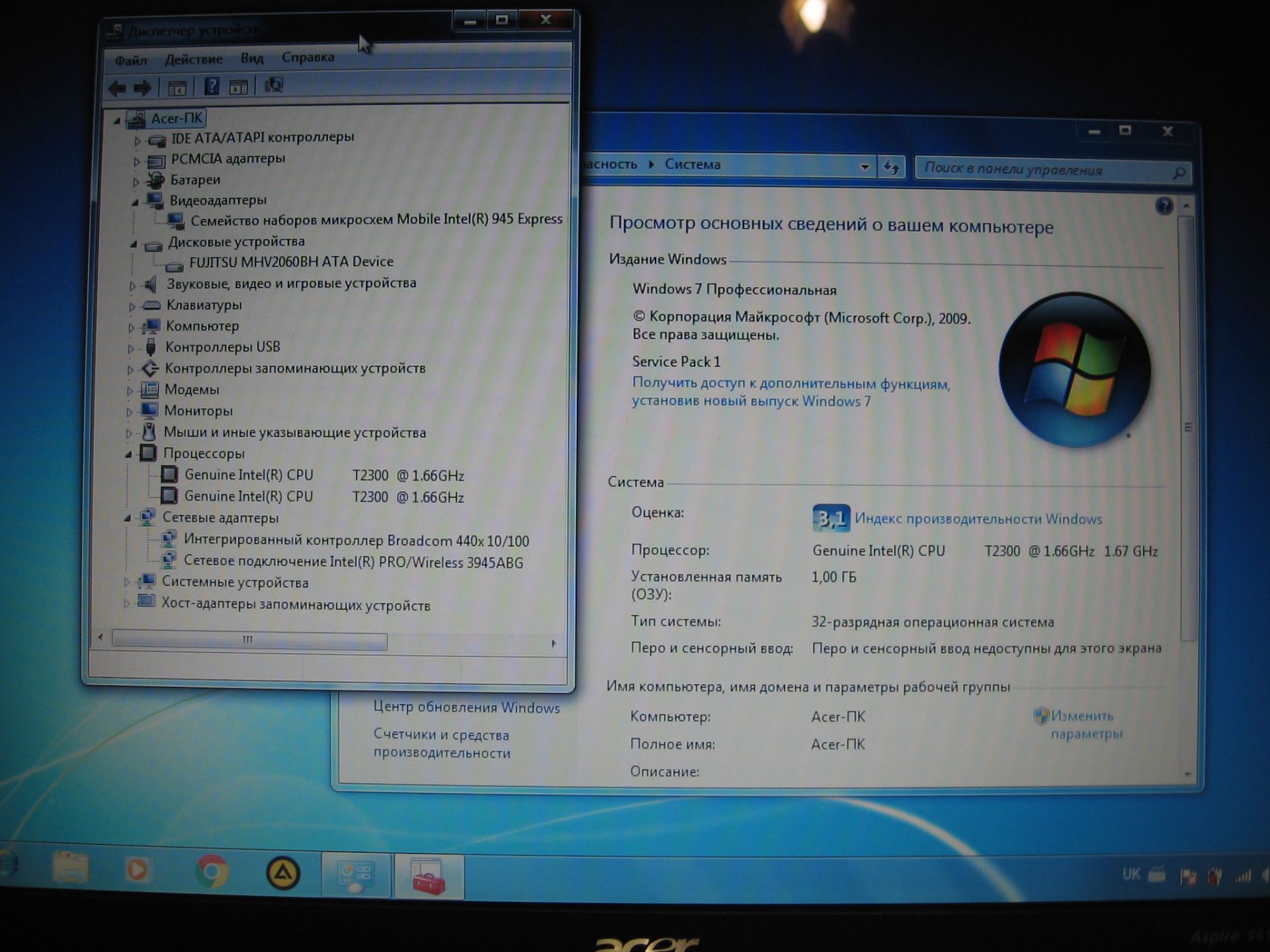
Task: Open the AIMP taskbar icon
Action: [283, 874]
